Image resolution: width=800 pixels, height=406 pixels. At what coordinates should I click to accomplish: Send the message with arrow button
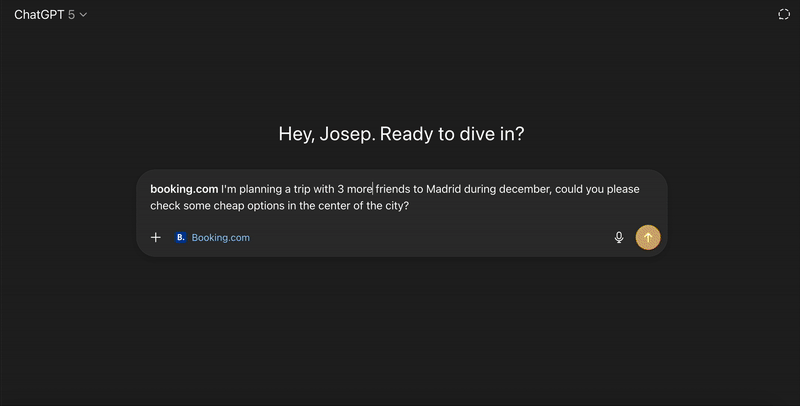point(648,238)
